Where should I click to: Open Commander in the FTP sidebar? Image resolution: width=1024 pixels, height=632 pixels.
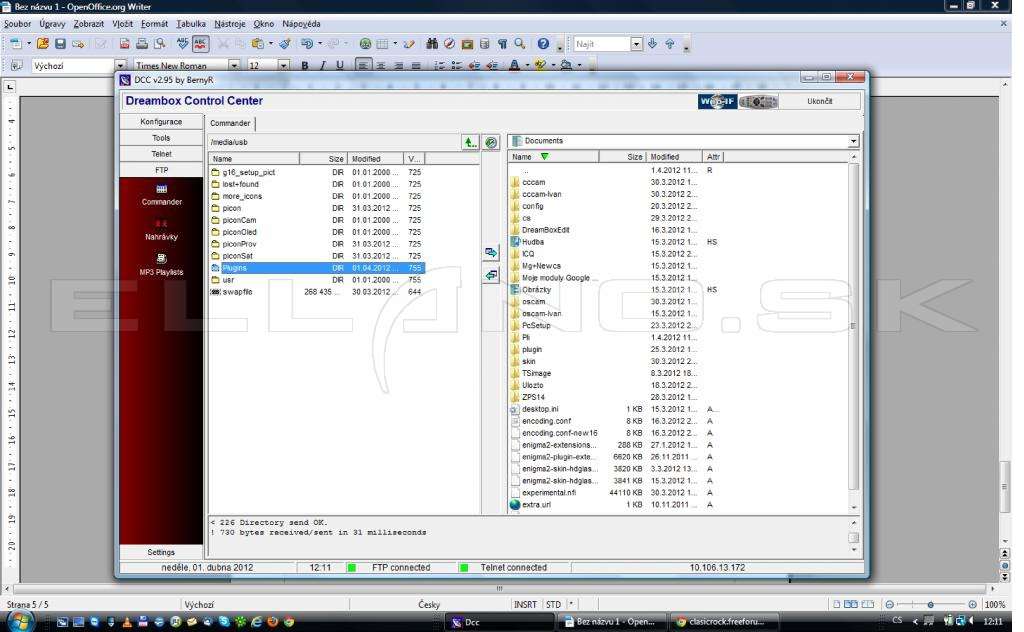161,195
